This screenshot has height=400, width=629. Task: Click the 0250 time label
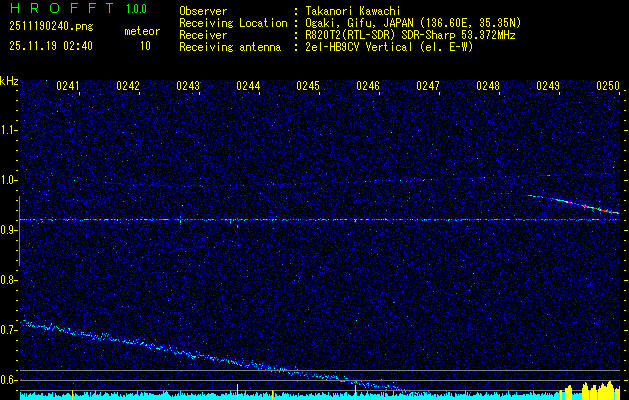click(608, 87)
